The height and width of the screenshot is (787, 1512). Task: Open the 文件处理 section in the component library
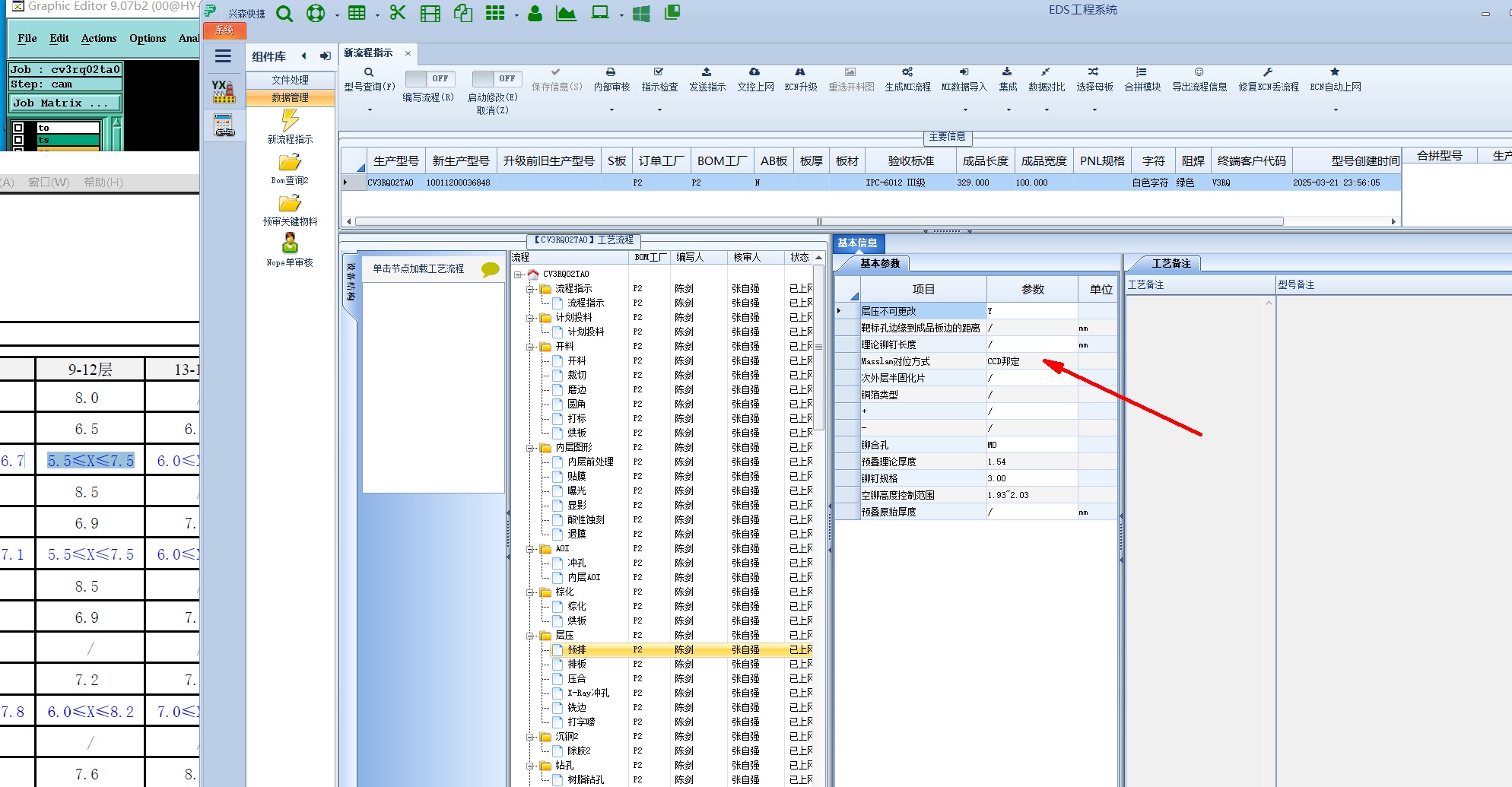(291, 80)
